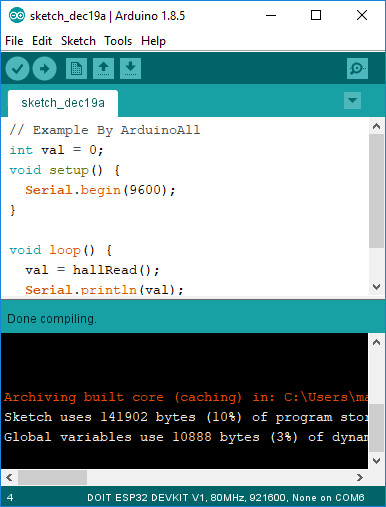This screenshot has width=386, height=507.
Task: Open the Edit menu
Action: point(42,41)
